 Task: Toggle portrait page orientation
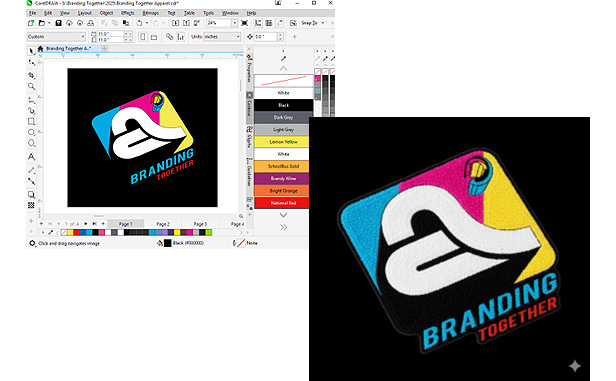(143, 37)
